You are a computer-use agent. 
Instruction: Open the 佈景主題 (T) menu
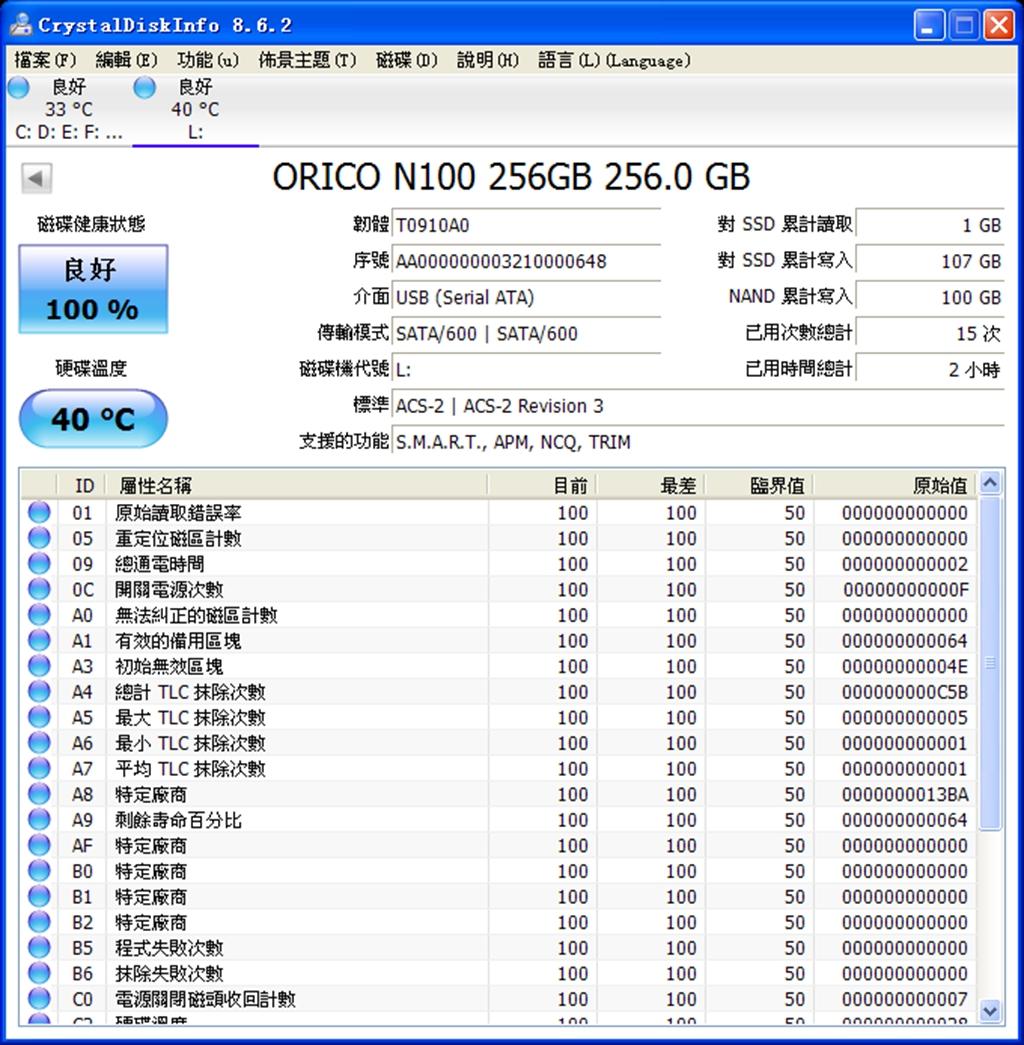[x=307, y=61]
